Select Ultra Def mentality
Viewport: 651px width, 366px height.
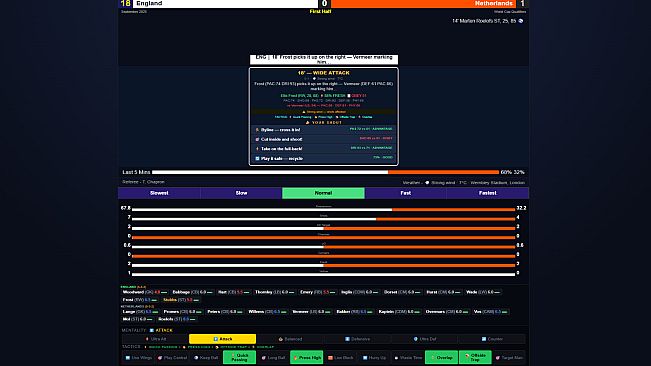click(x=425, y=339)
